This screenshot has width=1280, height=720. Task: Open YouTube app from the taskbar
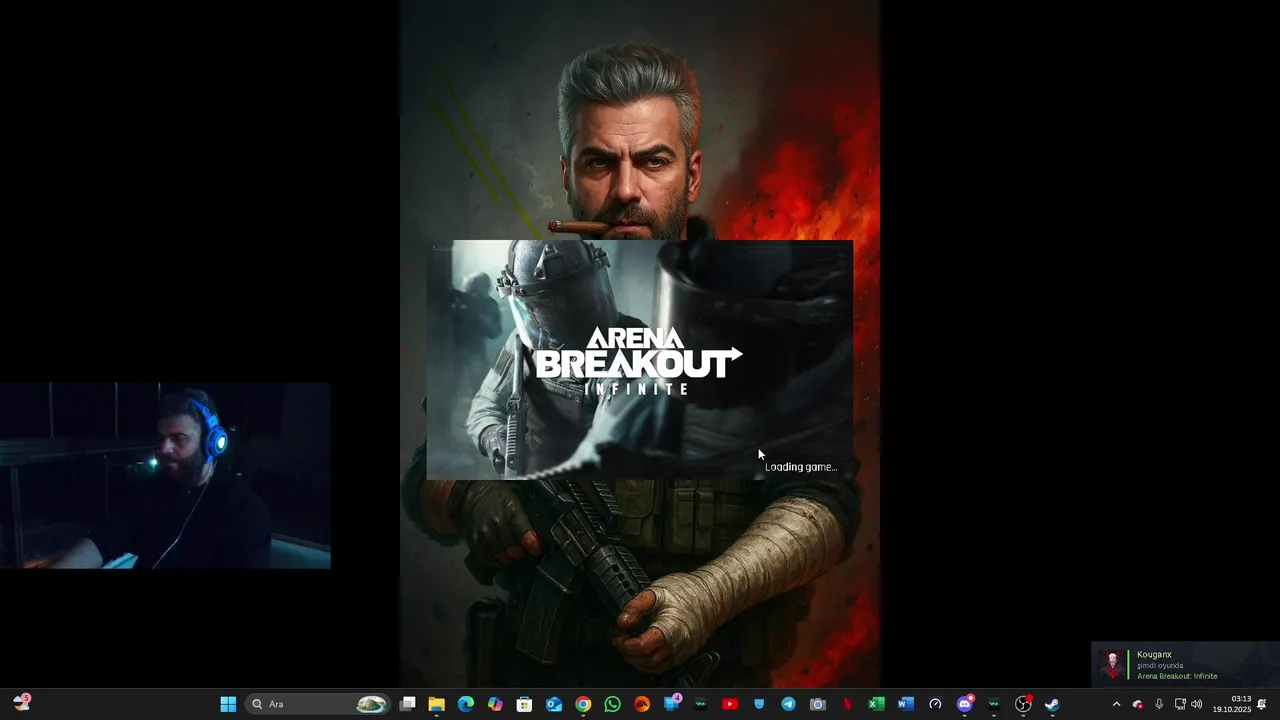tap(730, 704)
